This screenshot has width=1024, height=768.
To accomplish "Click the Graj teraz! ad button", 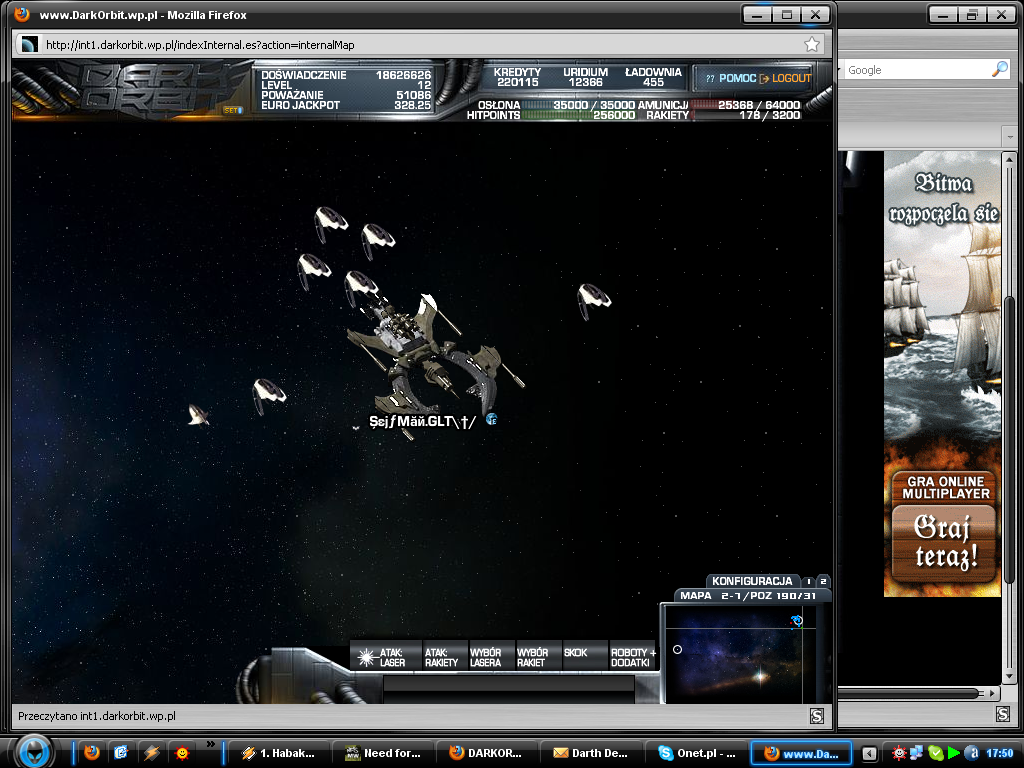I will [945, 542].
